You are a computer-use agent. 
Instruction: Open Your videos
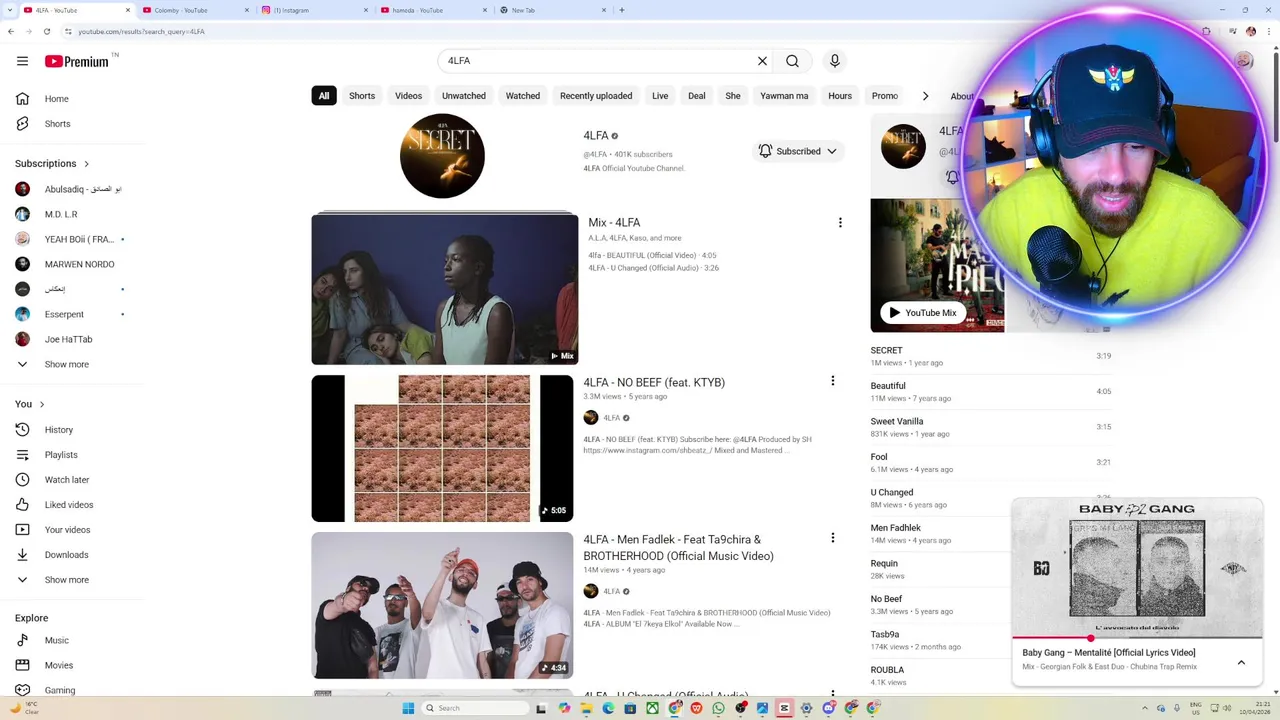tap(67, 530)
